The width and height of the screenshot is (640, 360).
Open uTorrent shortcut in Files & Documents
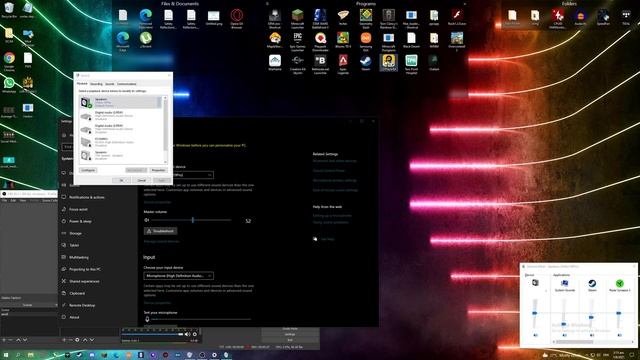(145, 40)
